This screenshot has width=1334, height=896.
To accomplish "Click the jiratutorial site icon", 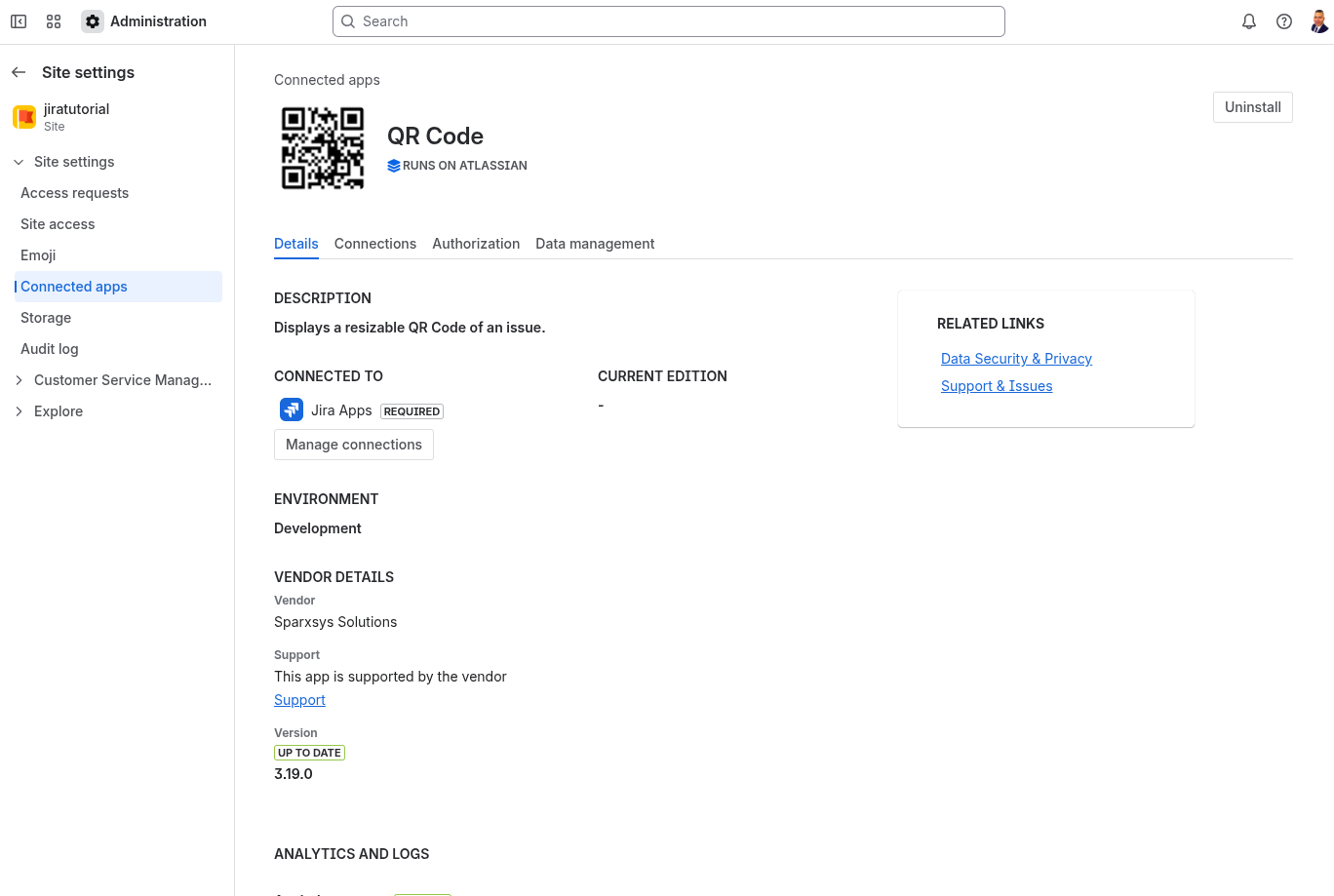I will tap(24, 117).
